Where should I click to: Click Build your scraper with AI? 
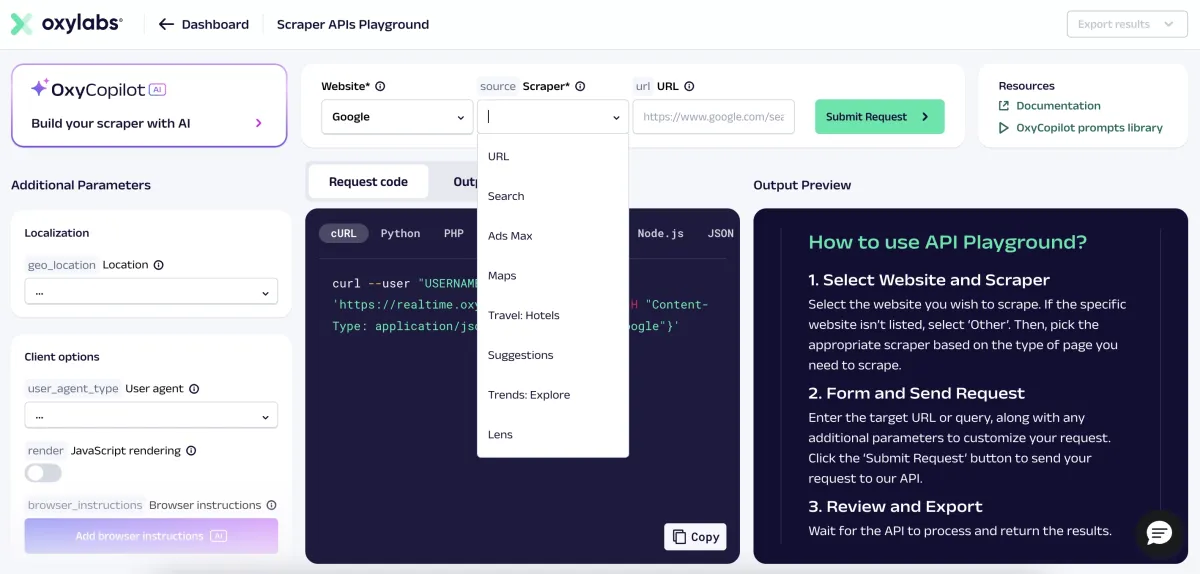coord(111,124)
